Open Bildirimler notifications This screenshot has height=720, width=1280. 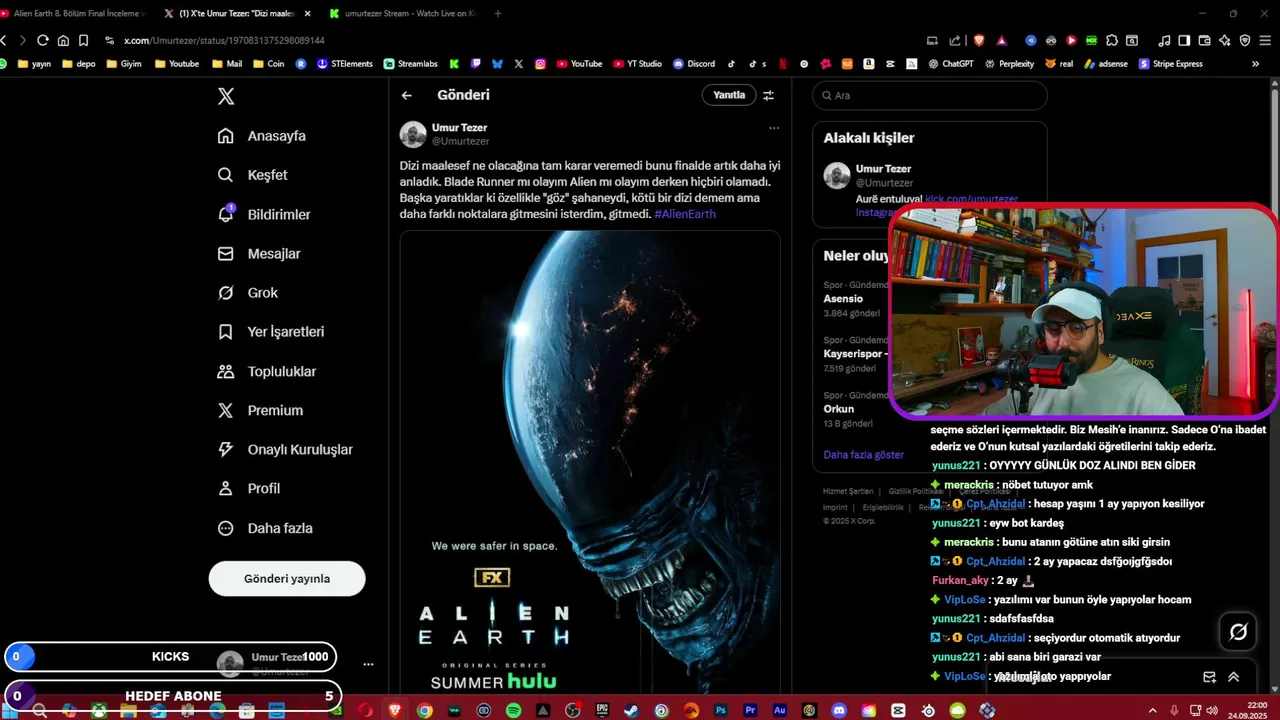[264, 214]
